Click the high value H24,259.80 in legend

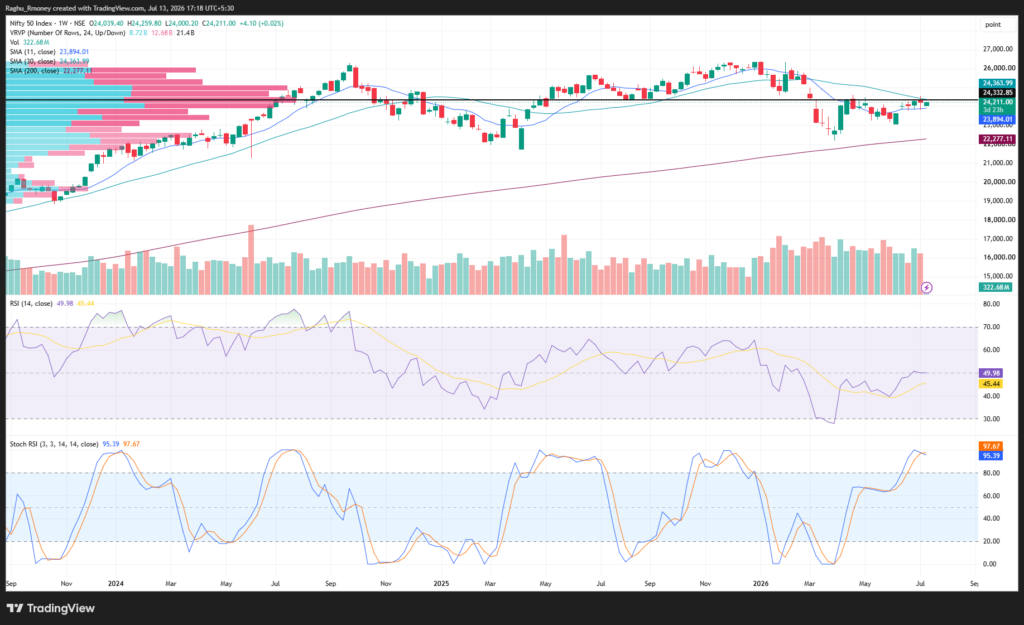pyautogui.click(x=144, y=23)
